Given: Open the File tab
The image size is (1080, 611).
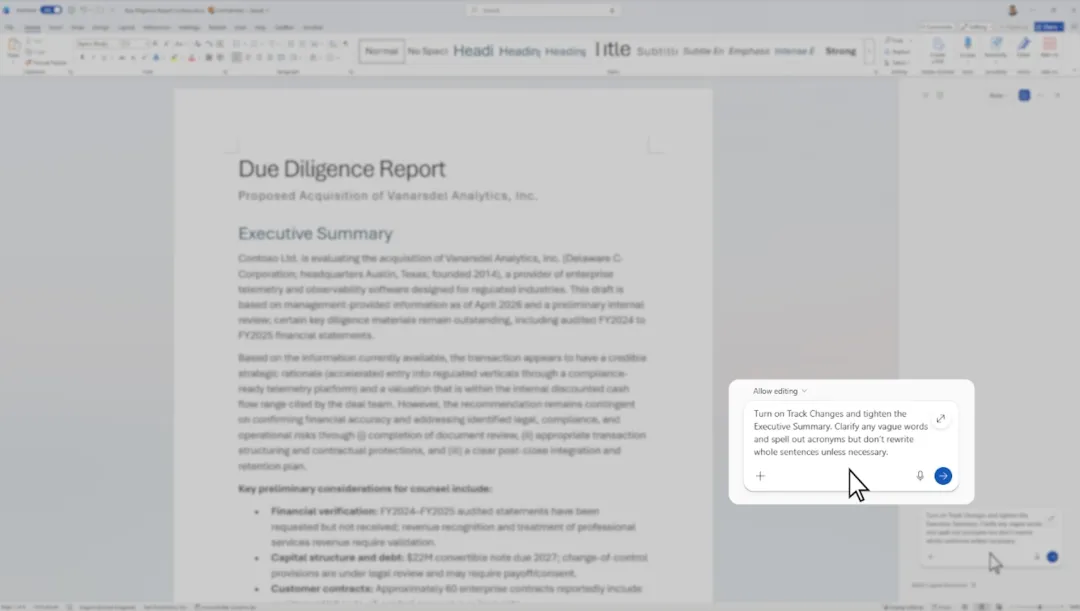Looking at the screenshot, I should click(9, 28).
